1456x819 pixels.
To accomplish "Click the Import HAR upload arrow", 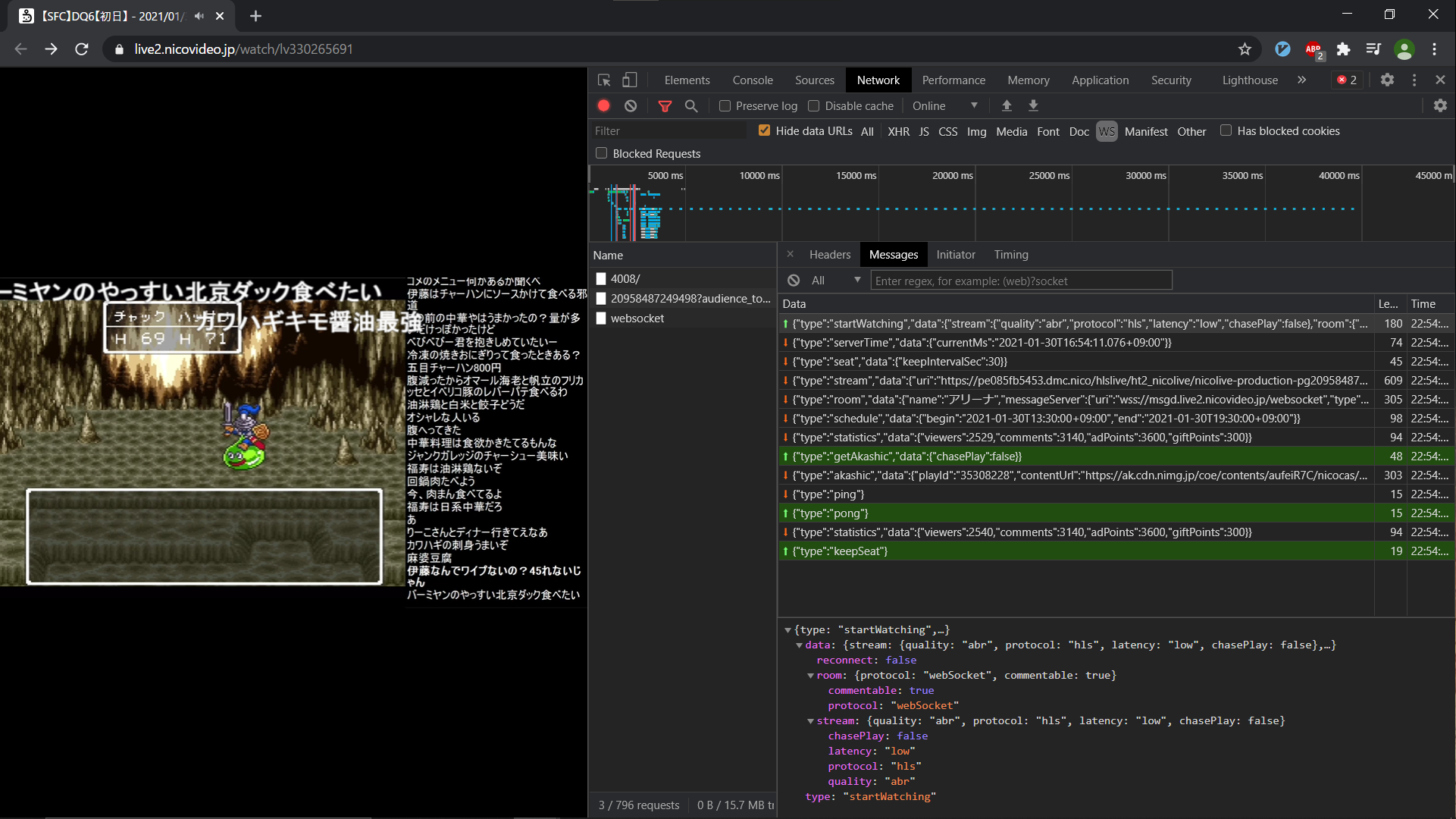I will [1007, 106].
